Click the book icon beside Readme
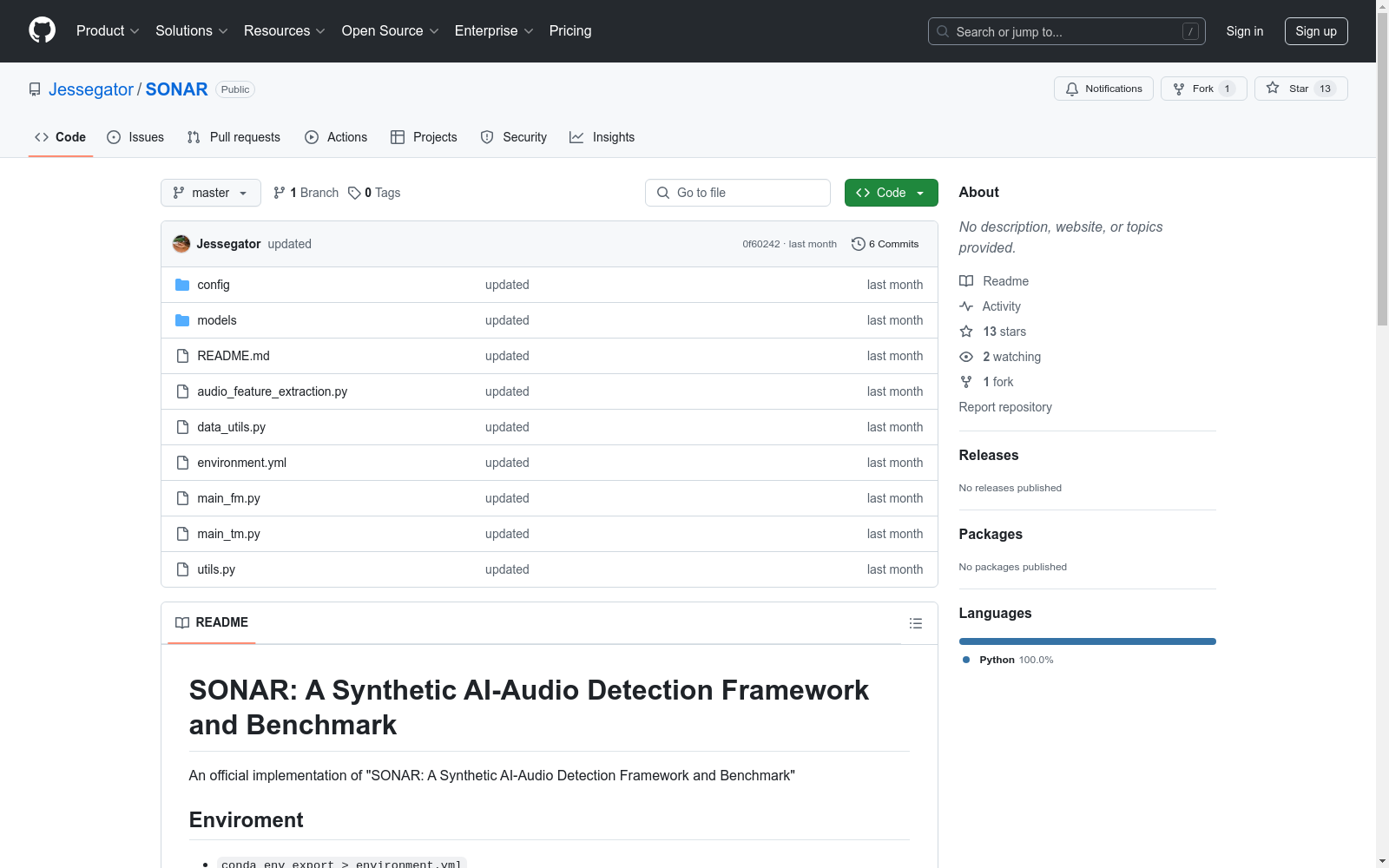This screenshot has width=1389, height=868. point(966,281)
